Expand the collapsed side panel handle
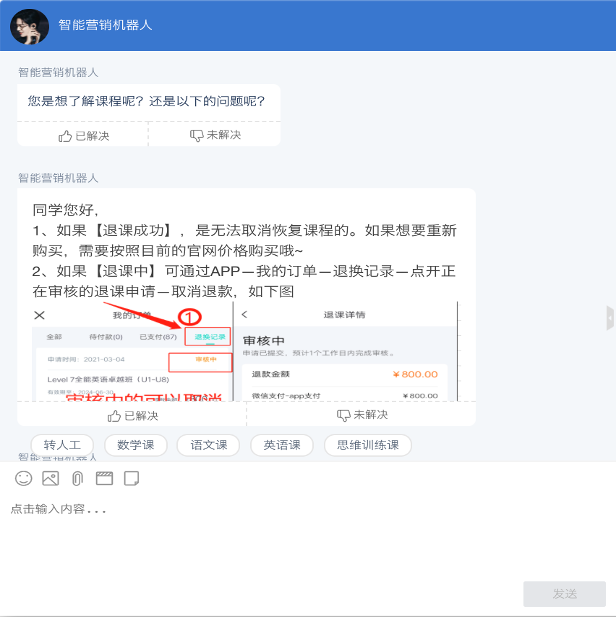Image resolution: width=616 pixels, height=618 pixels. 610,317
